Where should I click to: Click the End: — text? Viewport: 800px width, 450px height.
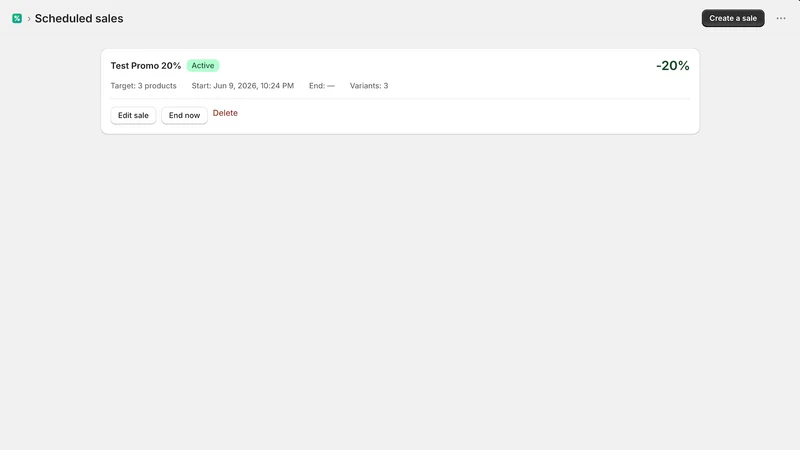(321, 86)
